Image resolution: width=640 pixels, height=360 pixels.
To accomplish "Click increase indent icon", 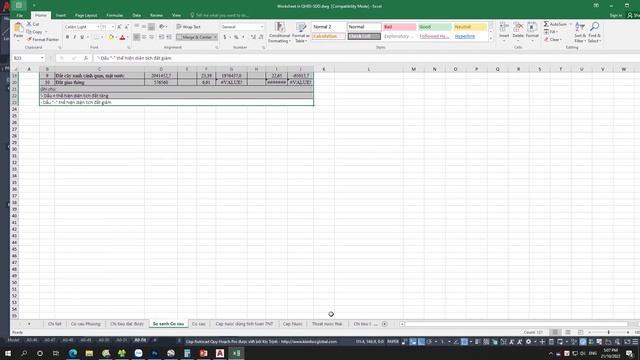I will (x=169, y=37).
